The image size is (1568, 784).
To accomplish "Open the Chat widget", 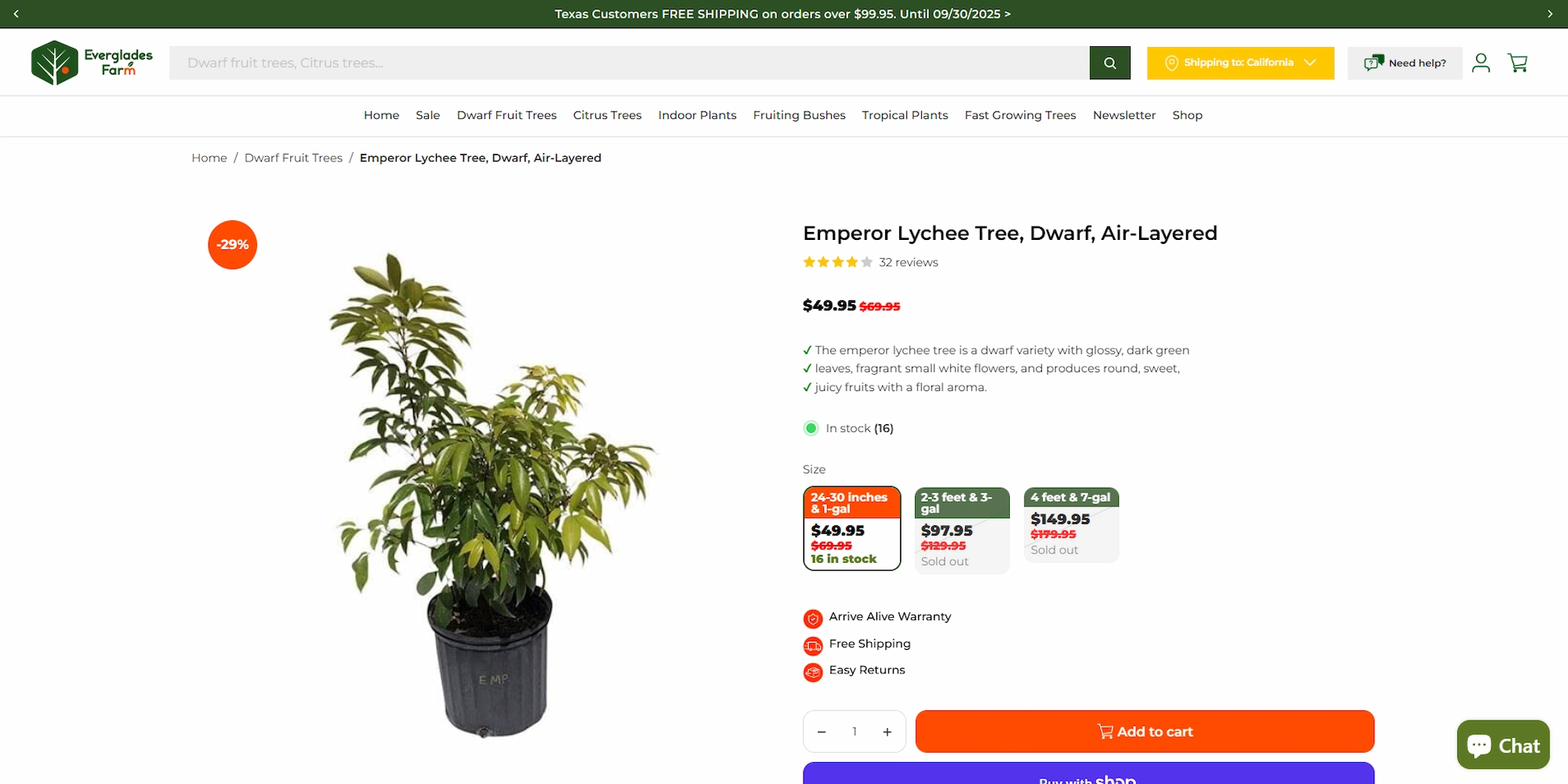I will 1503,745.
